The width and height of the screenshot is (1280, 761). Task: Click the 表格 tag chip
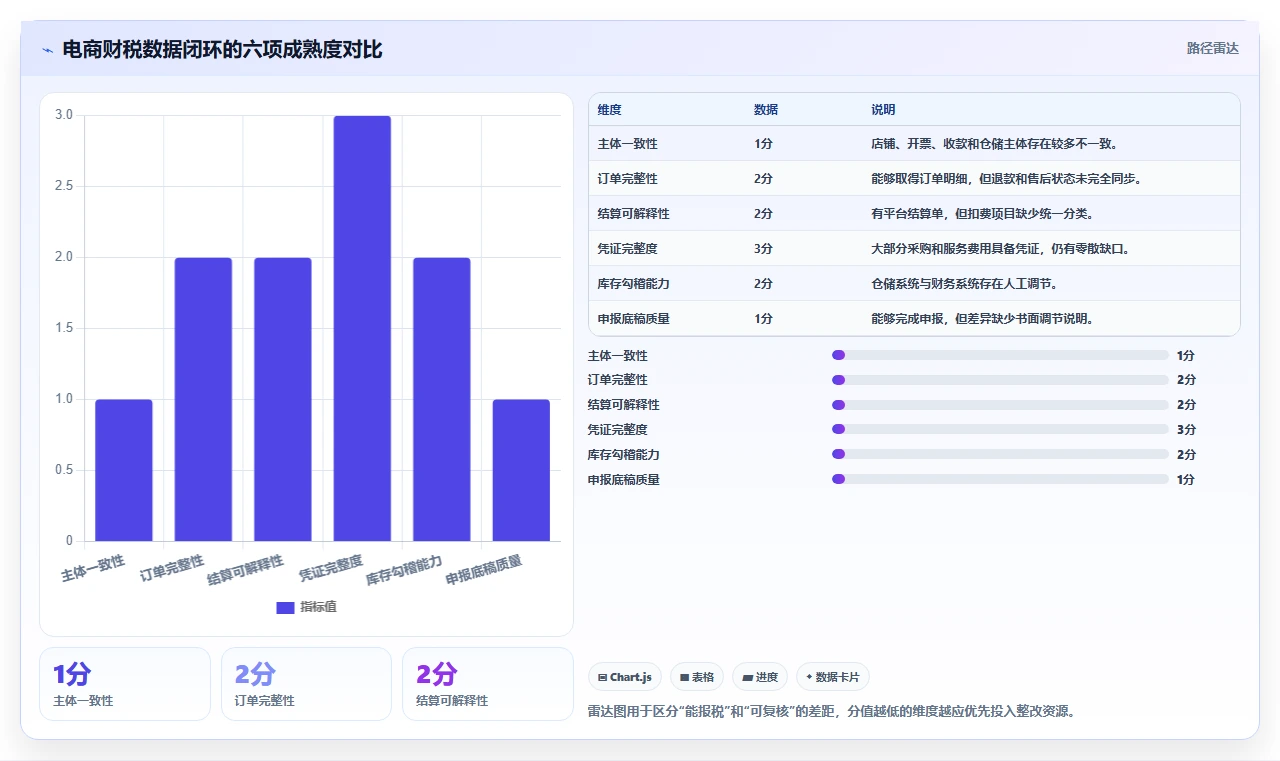[697, 677]
